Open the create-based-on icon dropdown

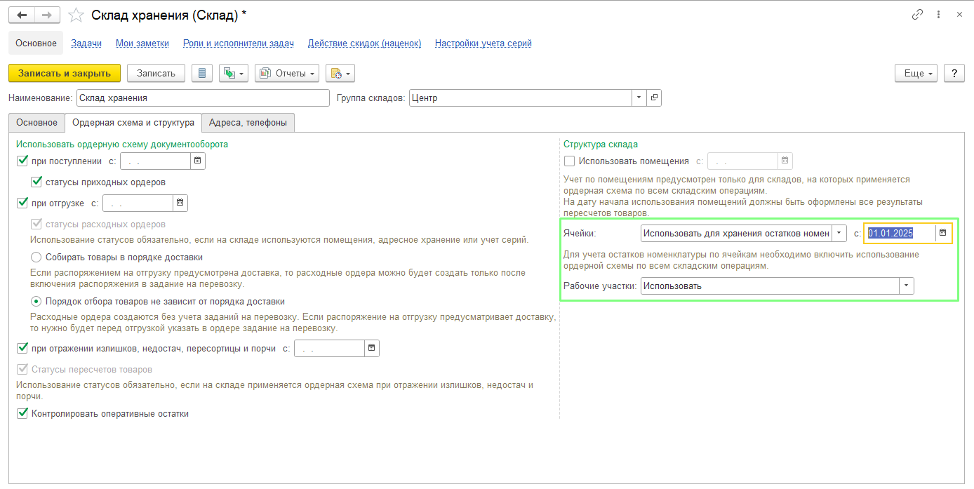234,73
